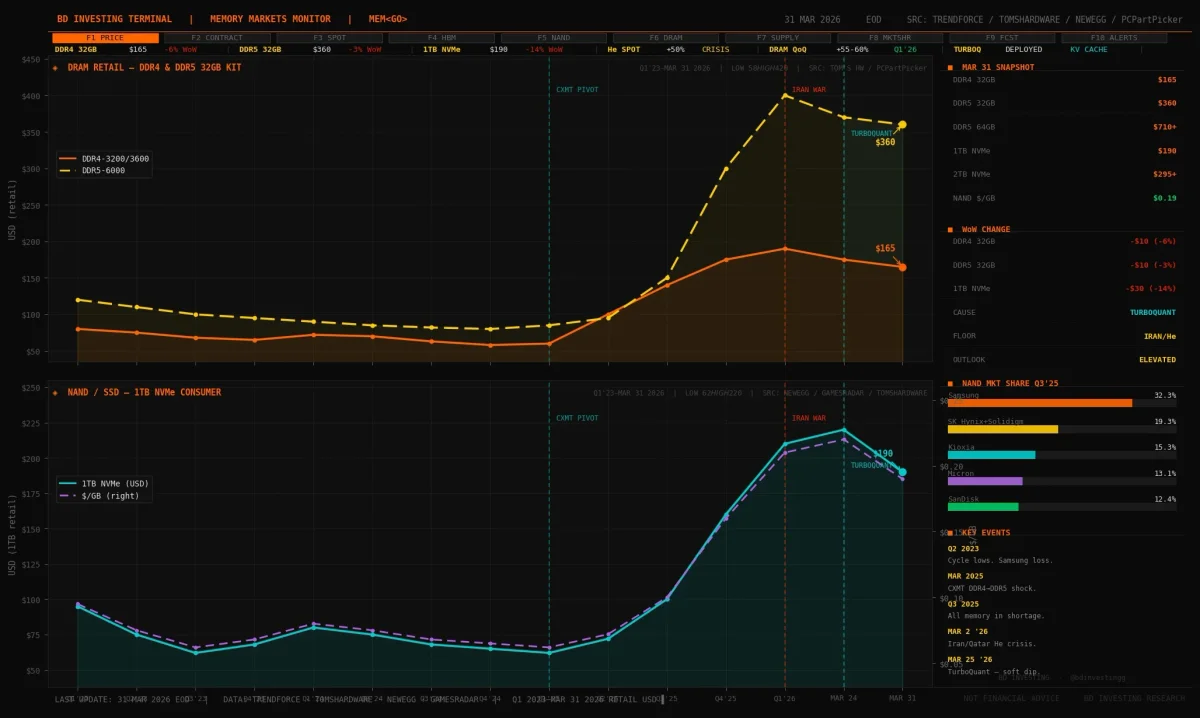Click the TURBOQ DEPLOYED ticker entry
The height and width of the screenshot is (718, 1200).
pos(998,49)
